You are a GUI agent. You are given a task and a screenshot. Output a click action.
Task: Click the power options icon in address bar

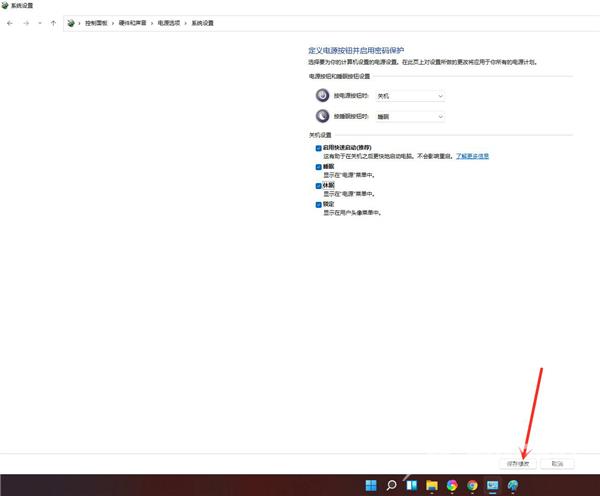71,23
